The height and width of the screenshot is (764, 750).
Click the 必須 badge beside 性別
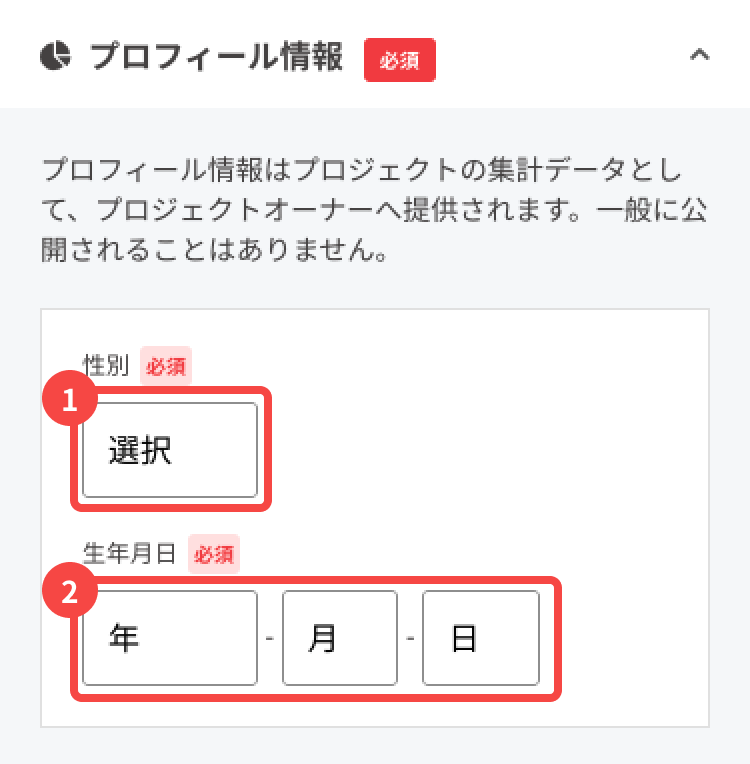pos(166,367)
